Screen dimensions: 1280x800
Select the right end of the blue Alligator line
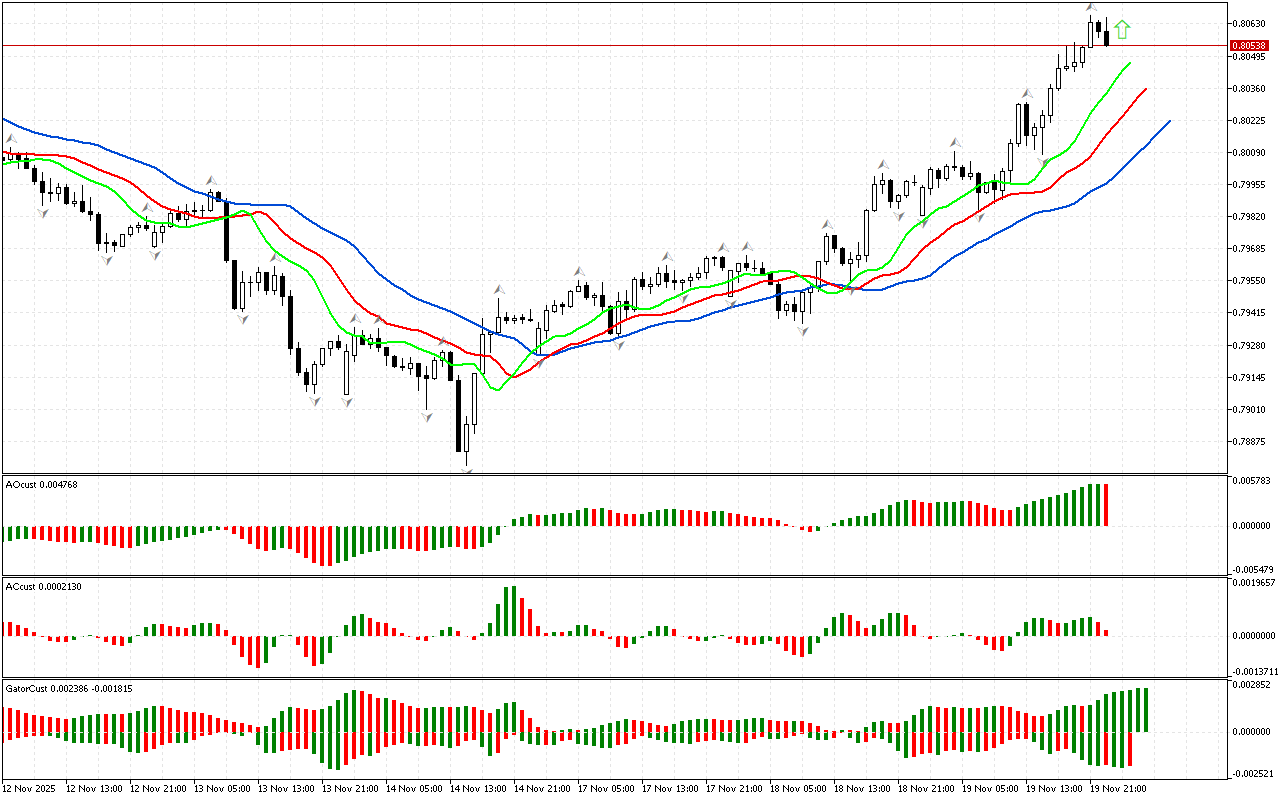click(1169, 121)
